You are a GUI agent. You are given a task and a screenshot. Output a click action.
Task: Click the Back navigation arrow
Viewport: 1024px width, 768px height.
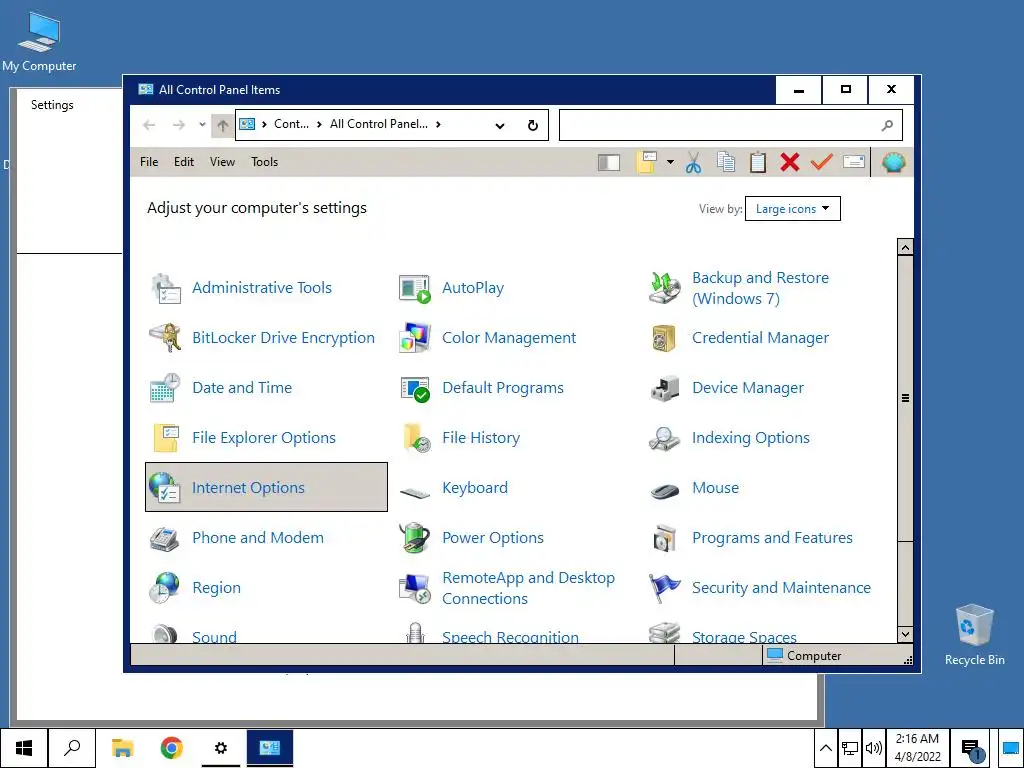tap(149, 125)
